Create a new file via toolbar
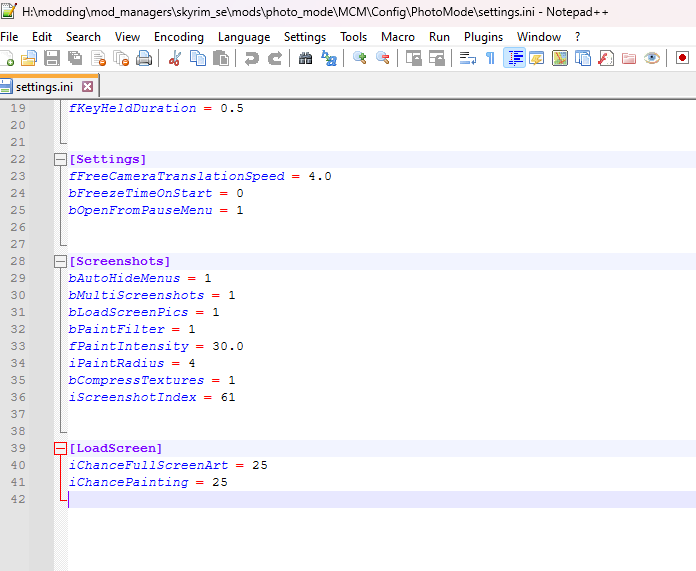Image resolution: width=696 pixels, height=571 pixels. (6, 58)
